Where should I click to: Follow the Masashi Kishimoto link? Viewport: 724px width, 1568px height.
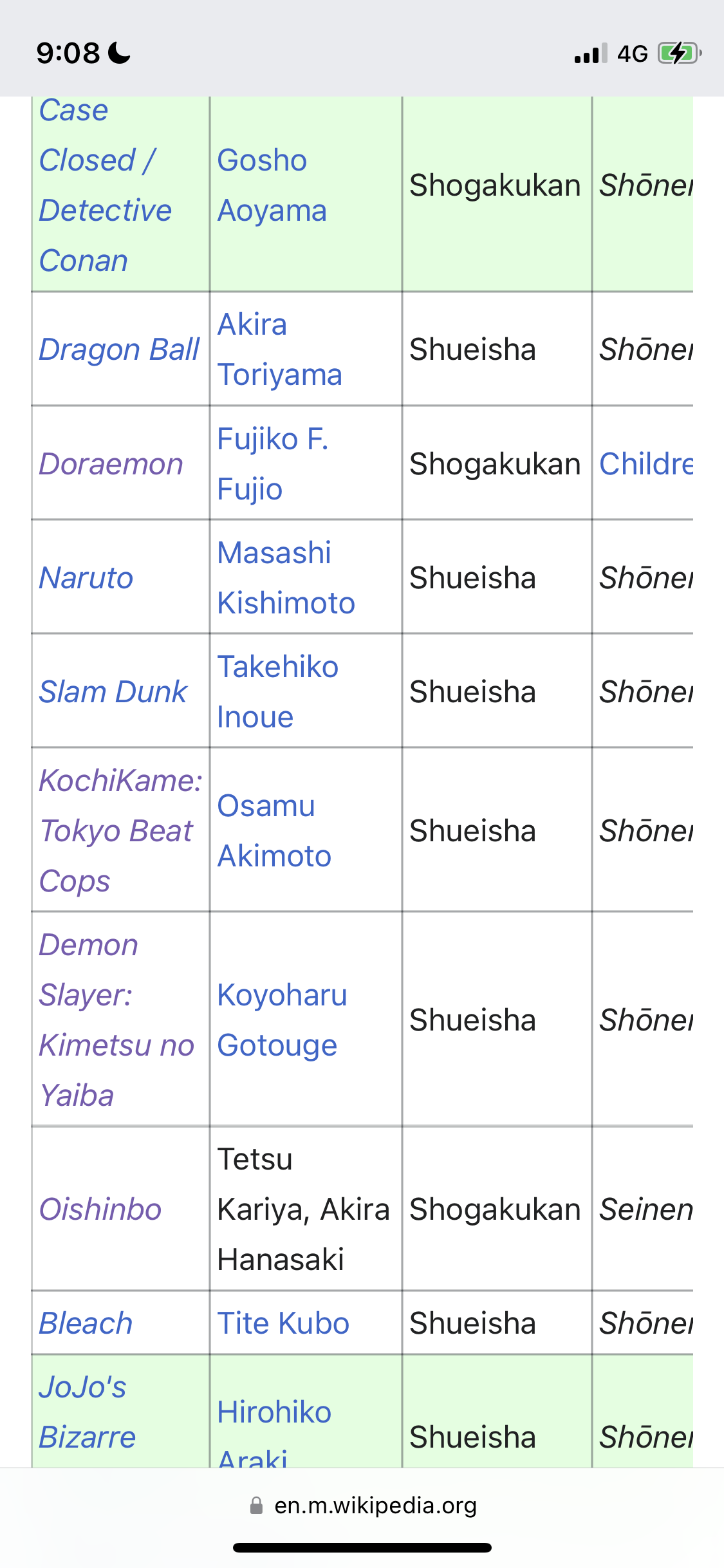286,578
